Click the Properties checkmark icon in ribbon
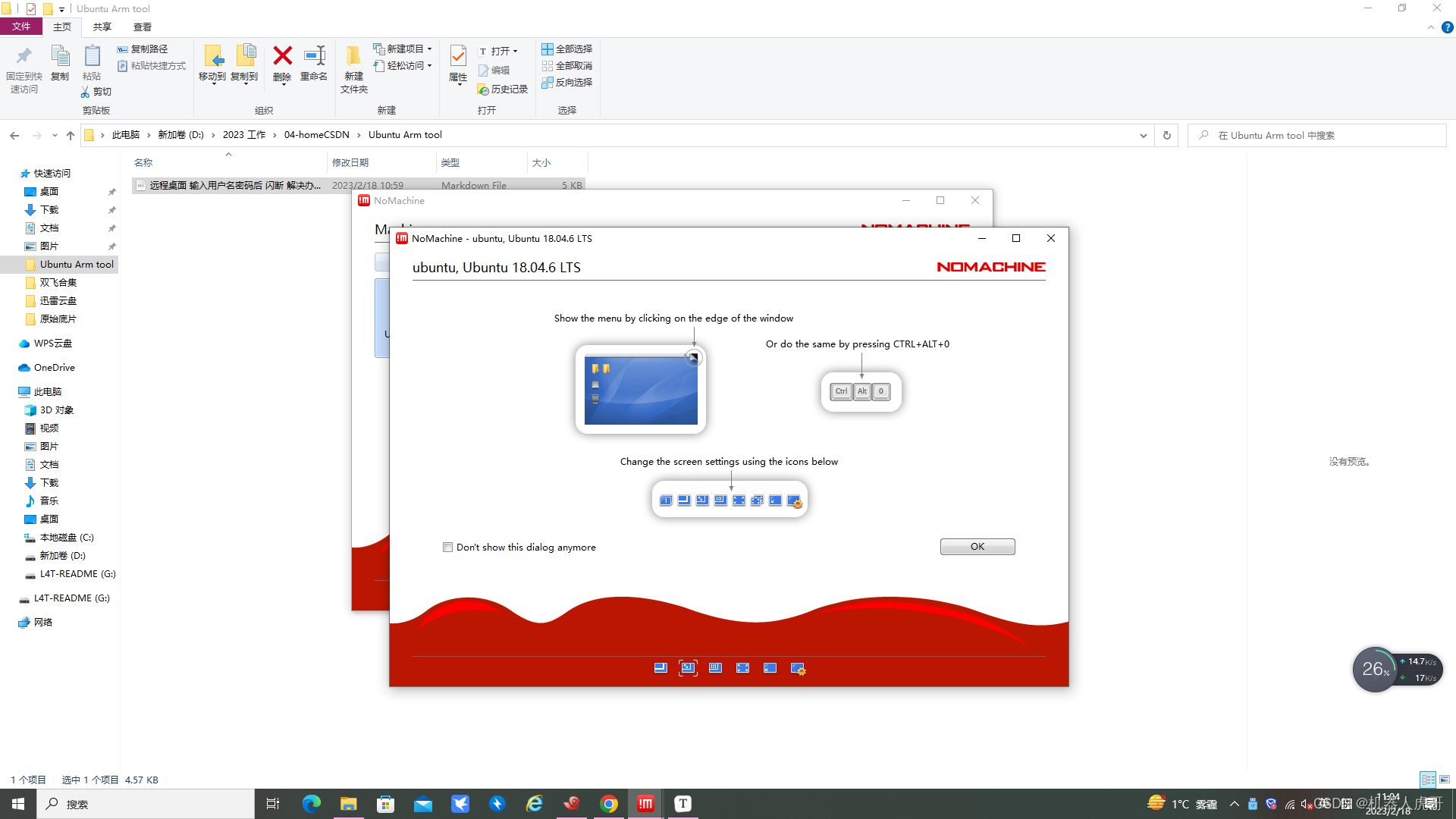The height and width of the screenshot is (819, 1456). coord(458,56)
